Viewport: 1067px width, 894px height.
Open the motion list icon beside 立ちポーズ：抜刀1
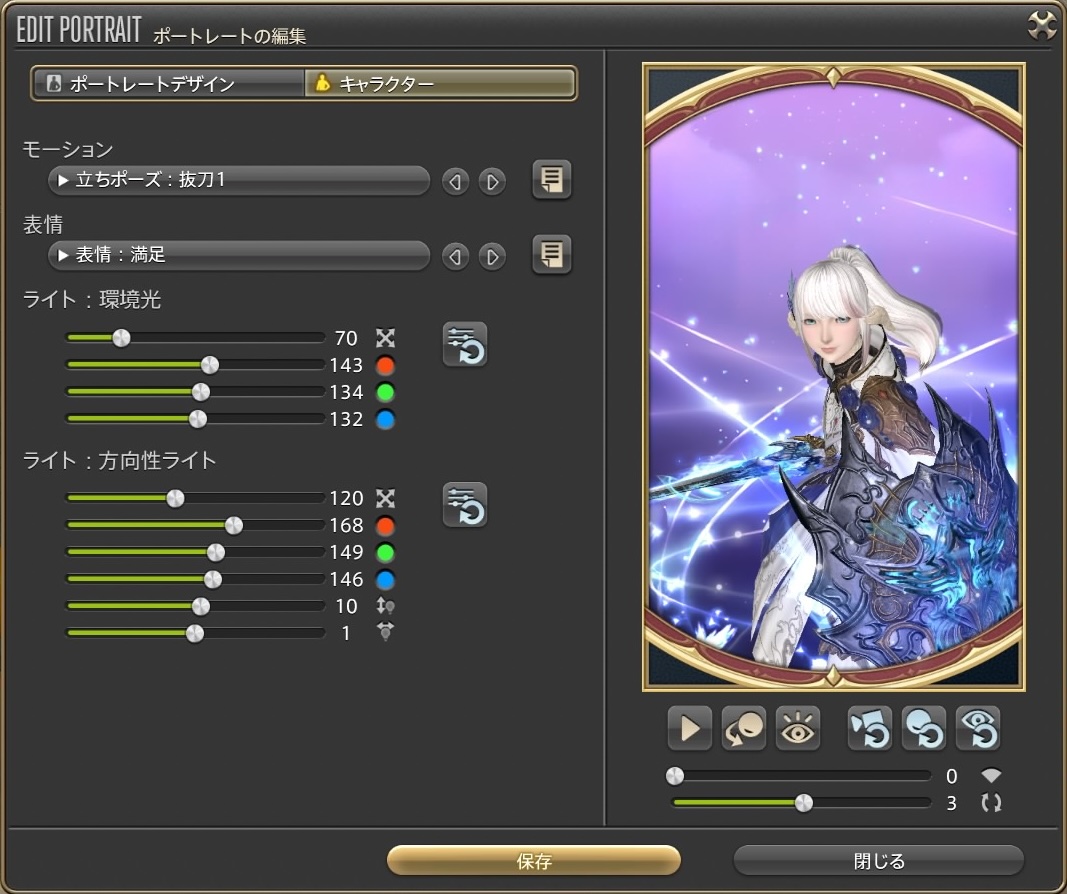(x=551, y=180)
